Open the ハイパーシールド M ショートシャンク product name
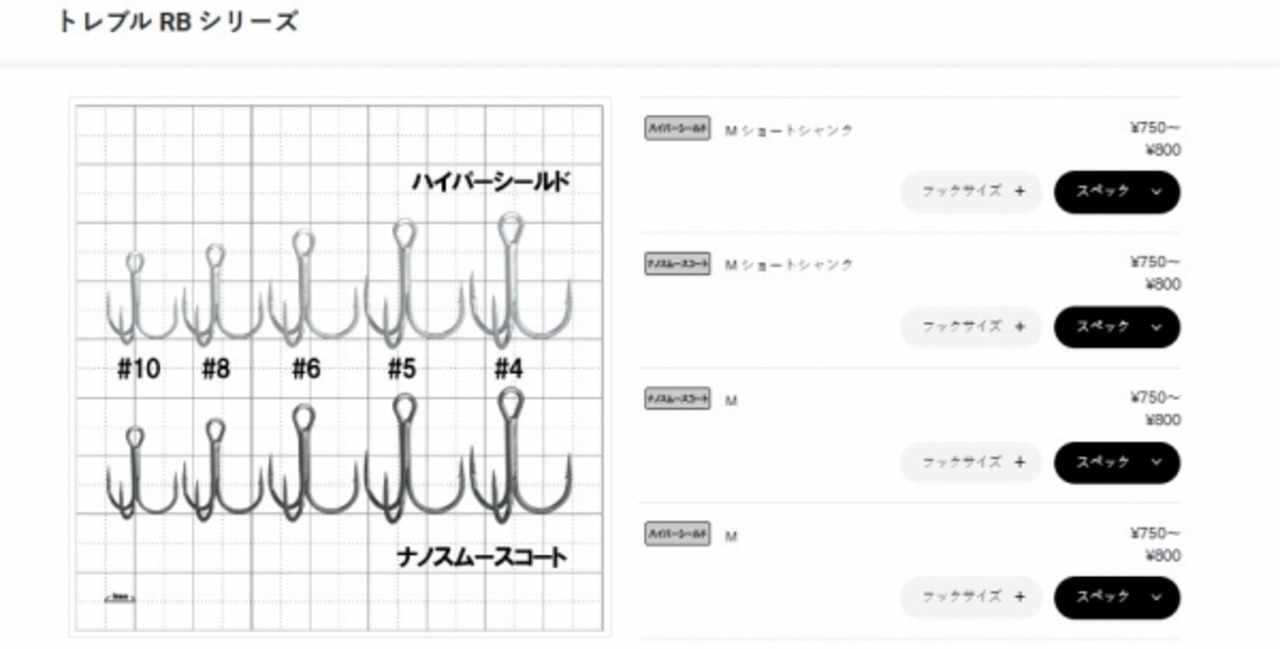 click(789, 130)
